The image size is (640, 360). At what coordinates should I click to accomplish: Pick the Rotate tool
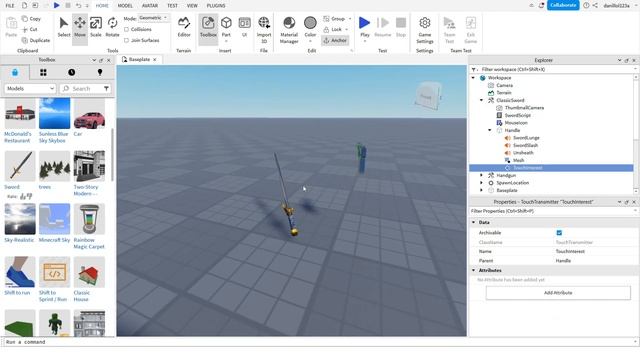coord(112,27)
